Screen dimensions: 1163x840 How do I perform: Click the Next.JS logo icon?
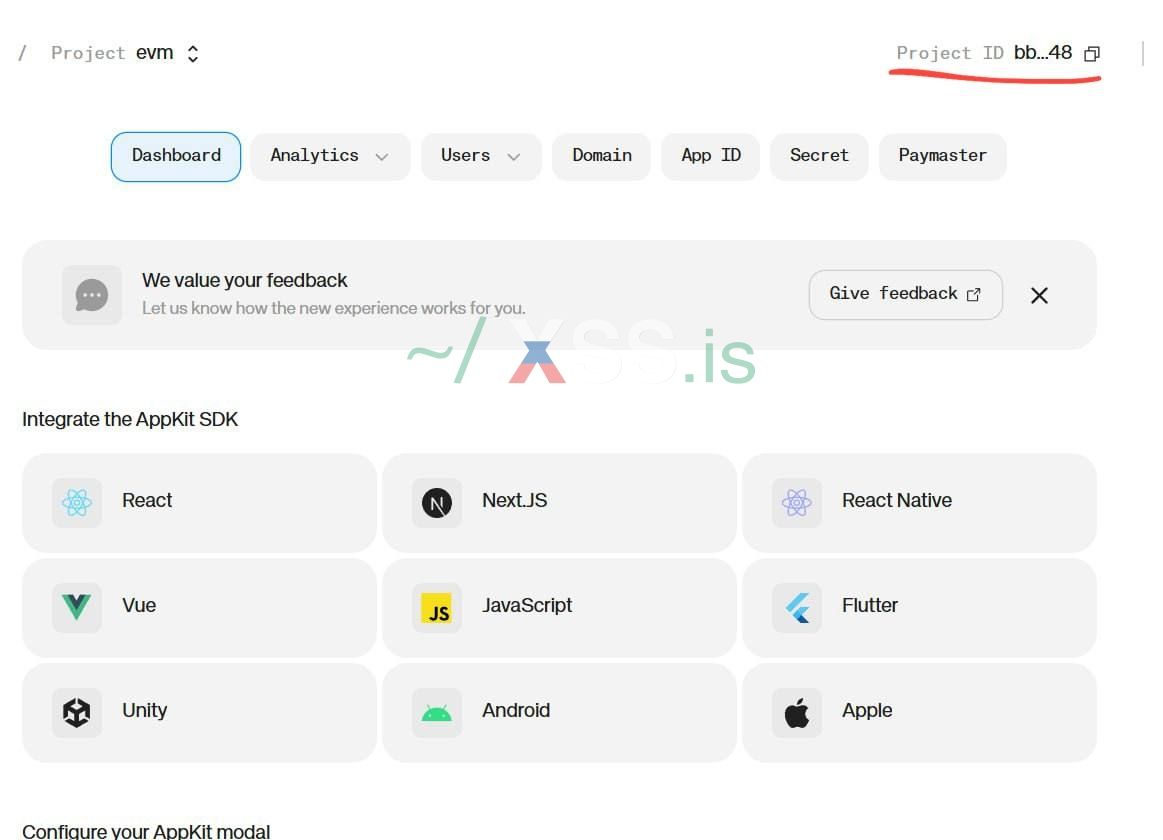436,501
